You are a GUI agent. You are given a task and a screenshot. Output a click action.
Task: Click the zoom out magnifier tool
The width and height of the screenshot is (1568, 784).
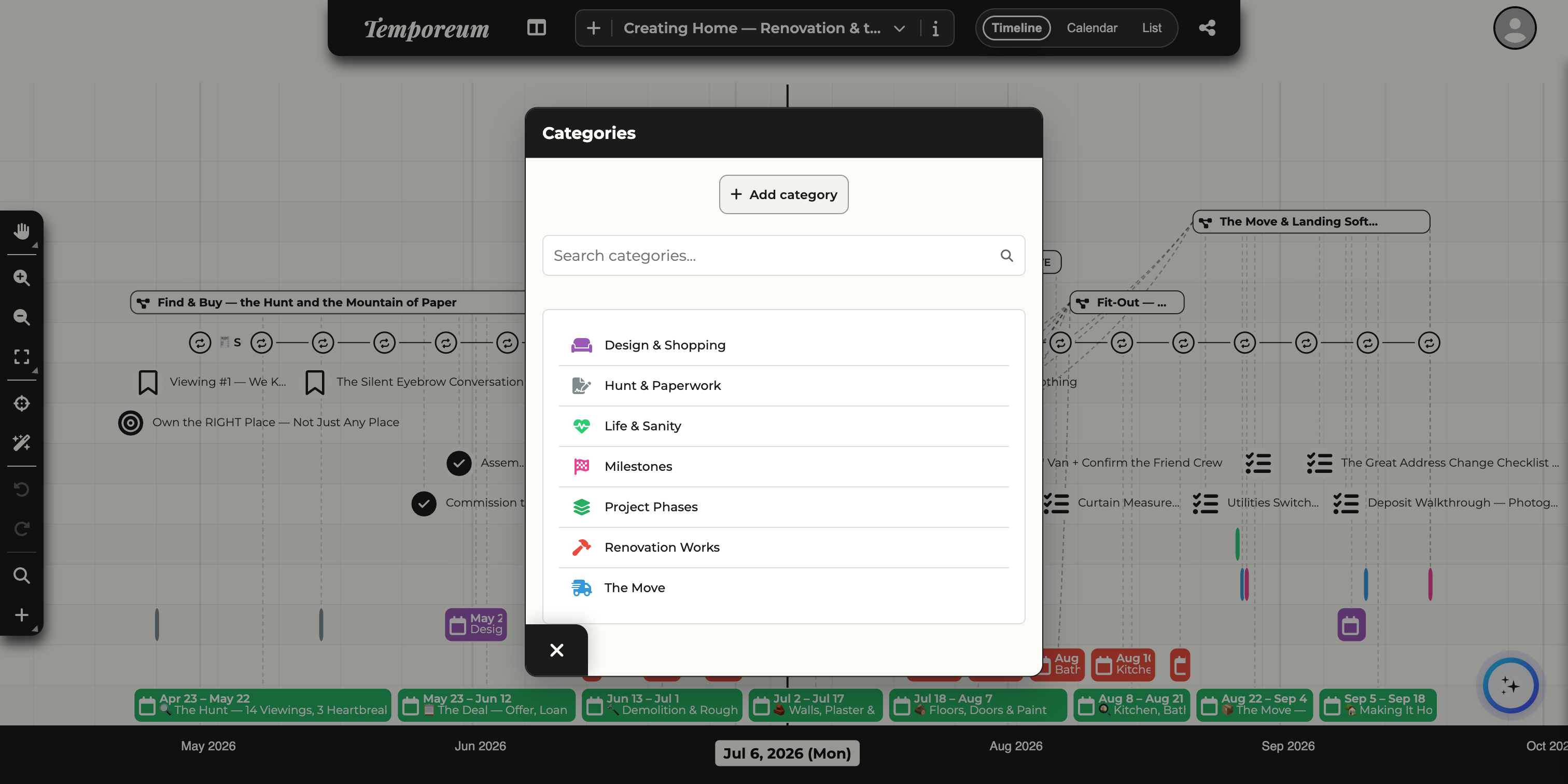22,316
